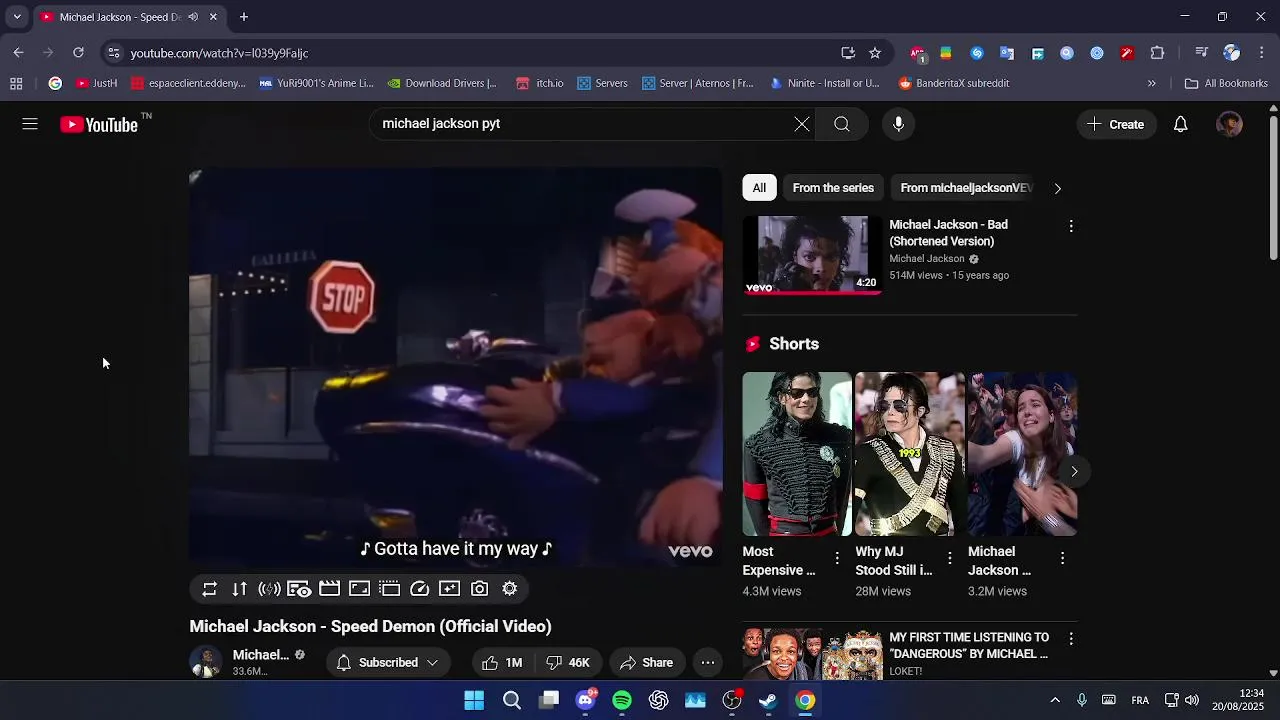
Task: Click the fit-to-window frame icon
Action: 360,589
